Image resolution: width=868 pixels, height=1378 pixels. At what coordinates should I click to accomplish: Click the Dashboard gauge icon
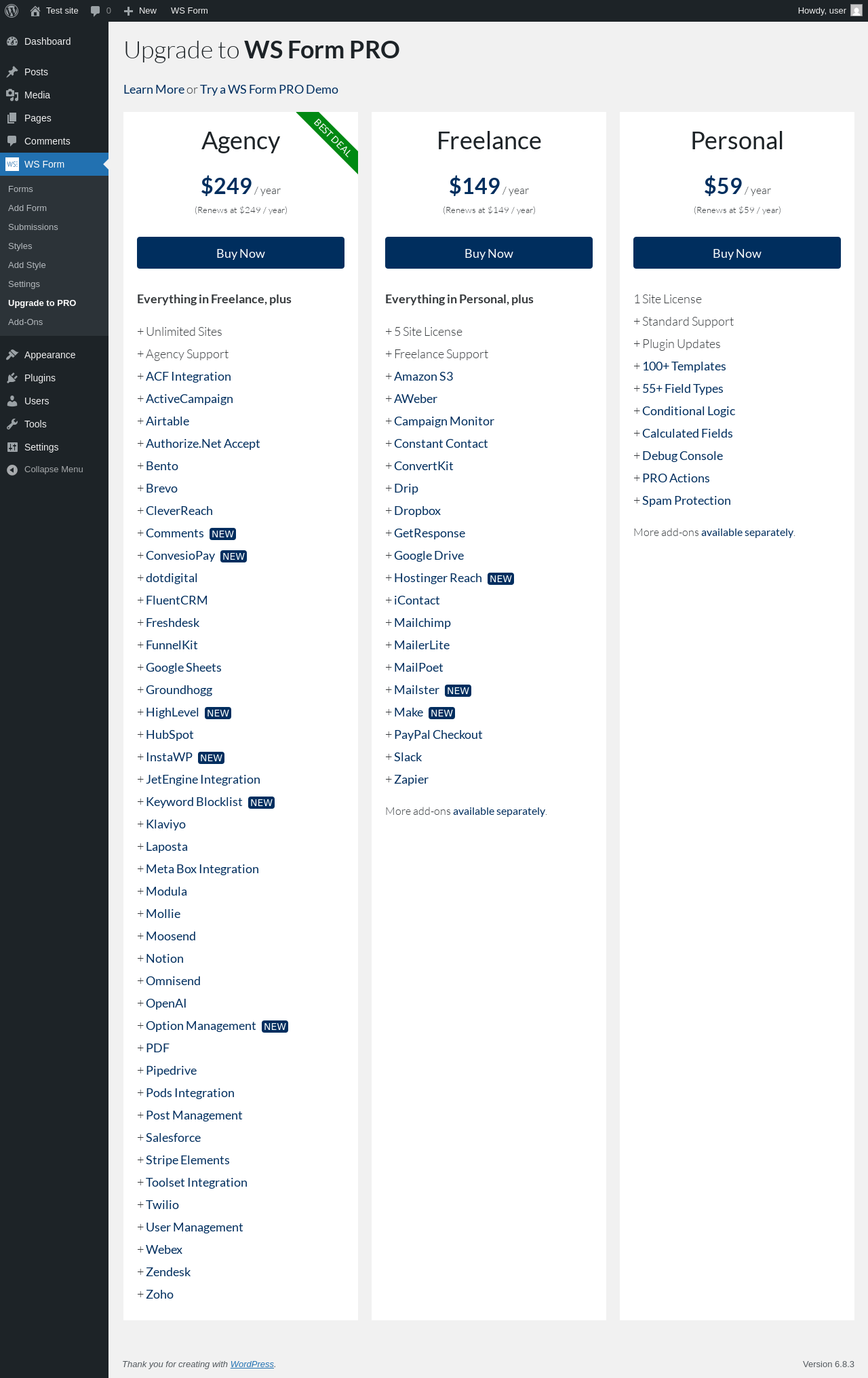click(12, 41)
